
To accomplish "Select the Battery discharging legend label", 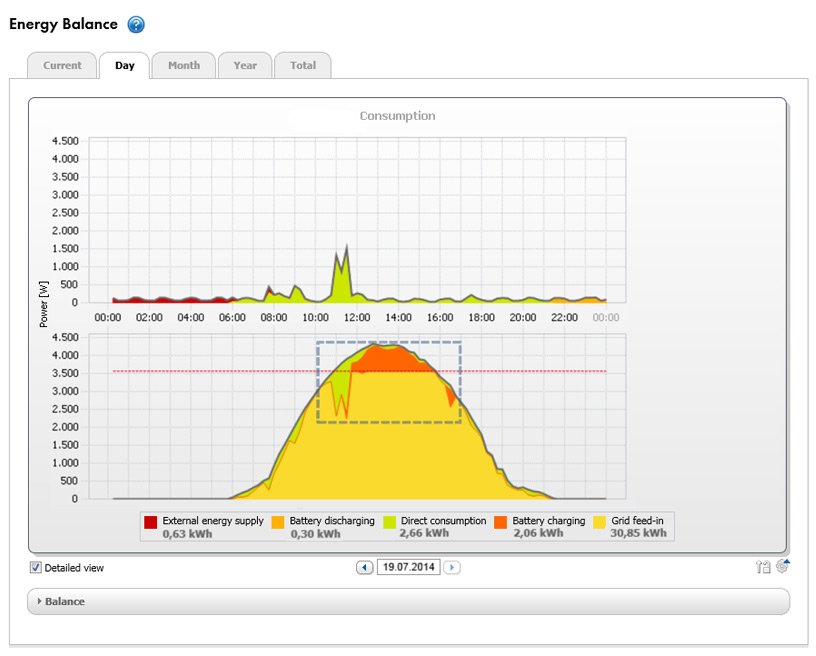I will [332, 521].
